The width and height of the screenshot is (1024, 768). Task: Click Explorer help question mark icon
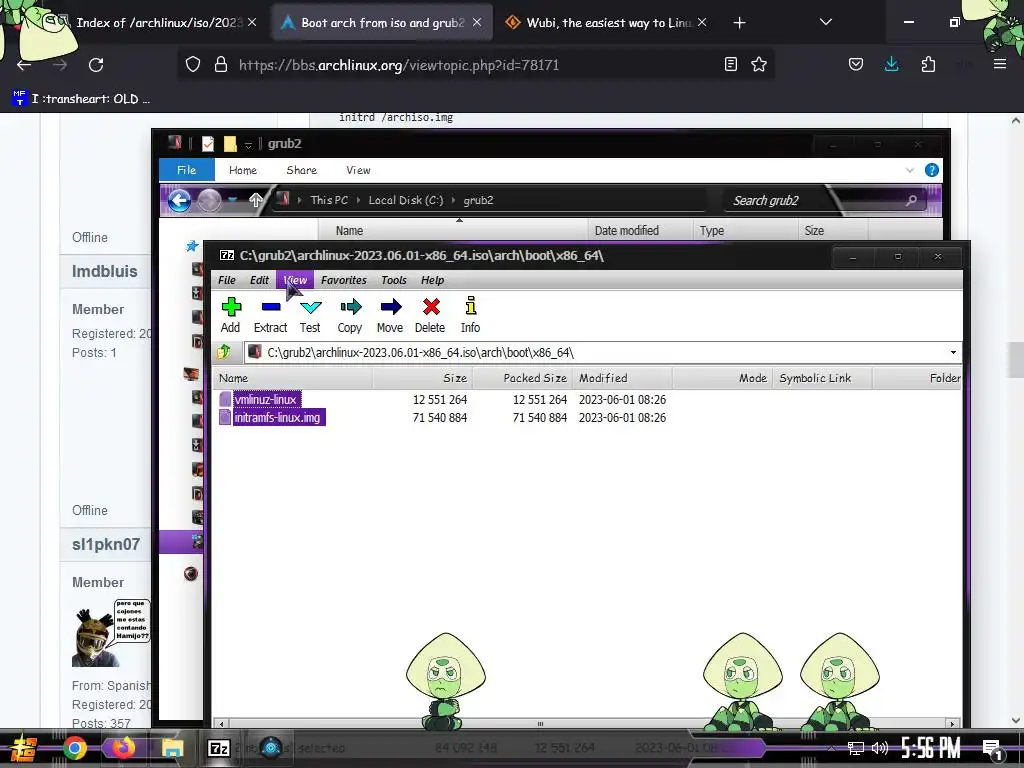pyautogui.click(x=931, y=170)
